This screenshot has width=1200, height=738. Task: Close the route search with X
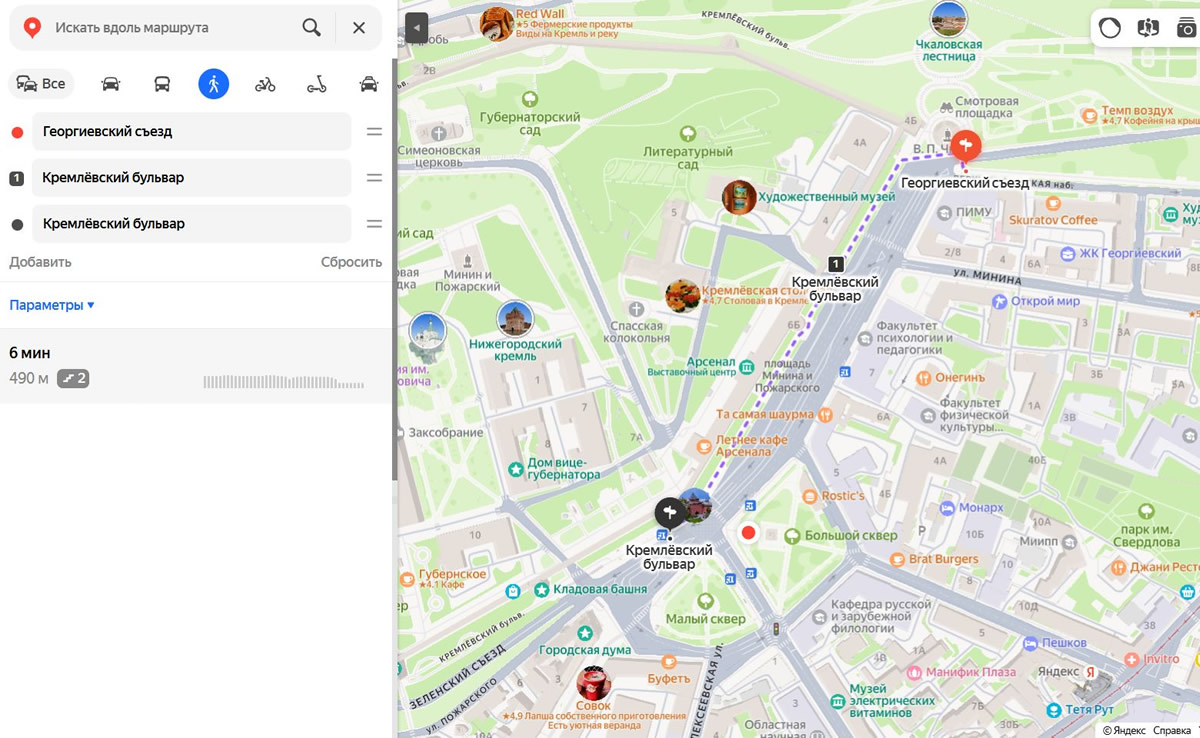(359, 28)
